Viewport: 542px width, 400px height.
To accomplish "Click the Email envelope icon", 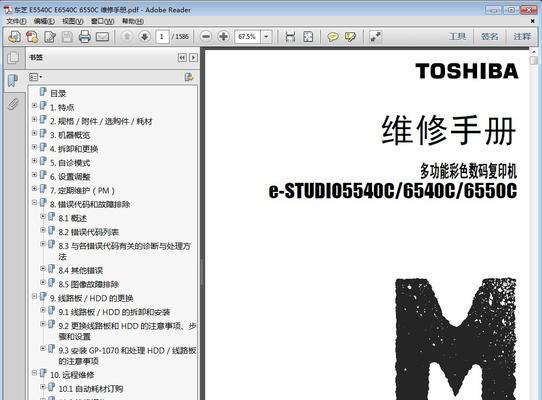I will [x=102, y=37].
